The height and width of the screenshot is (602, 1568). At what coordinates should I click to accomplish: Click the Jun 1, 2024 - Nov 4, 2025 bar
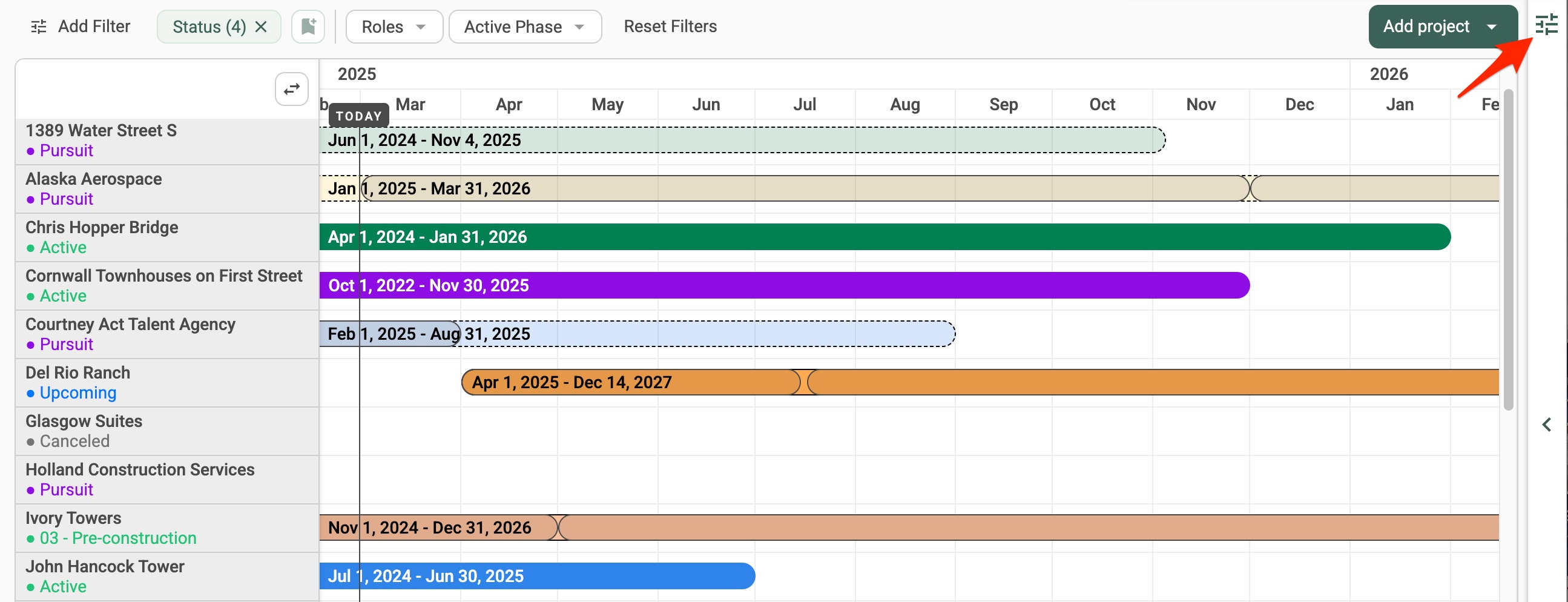[x=742, y=140]
